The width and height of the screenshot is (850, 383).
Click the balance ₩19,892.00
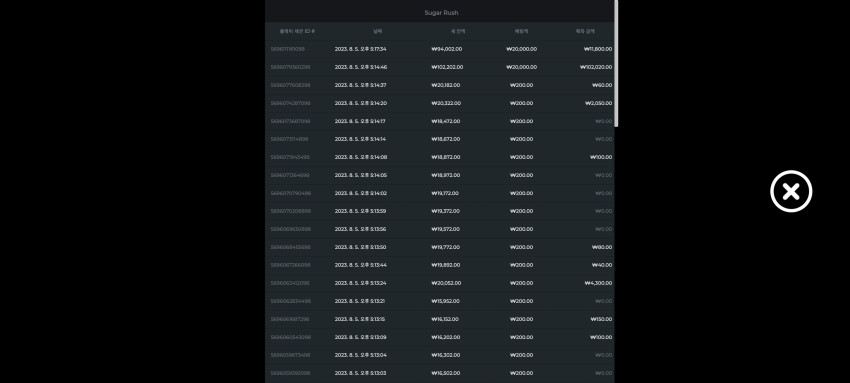tap(446, 265)
